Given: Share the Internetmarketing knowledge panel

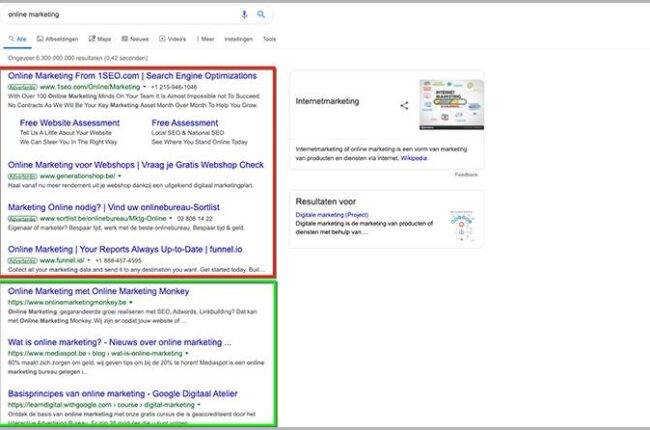Looking at the screenshot, I should [x=403, y=105].
